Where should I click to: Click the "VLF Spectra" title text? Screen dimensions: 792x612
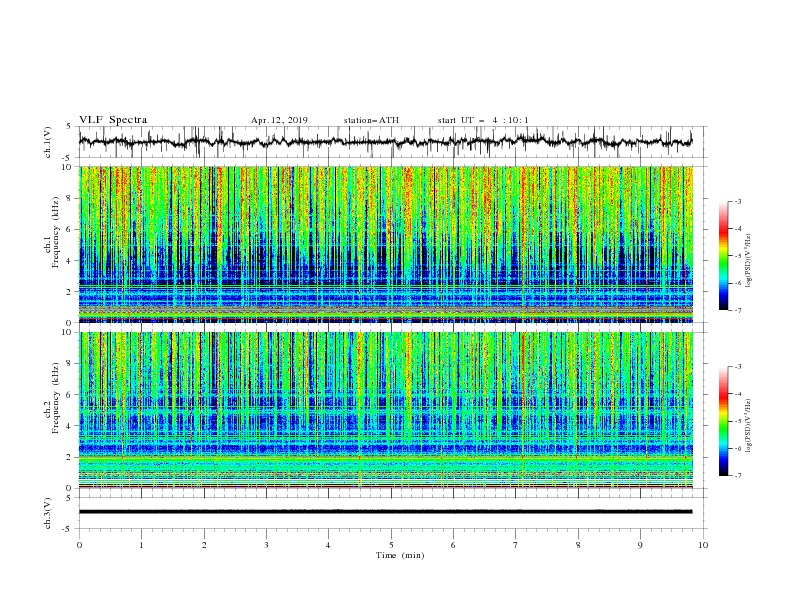click(x=113, y=120)
